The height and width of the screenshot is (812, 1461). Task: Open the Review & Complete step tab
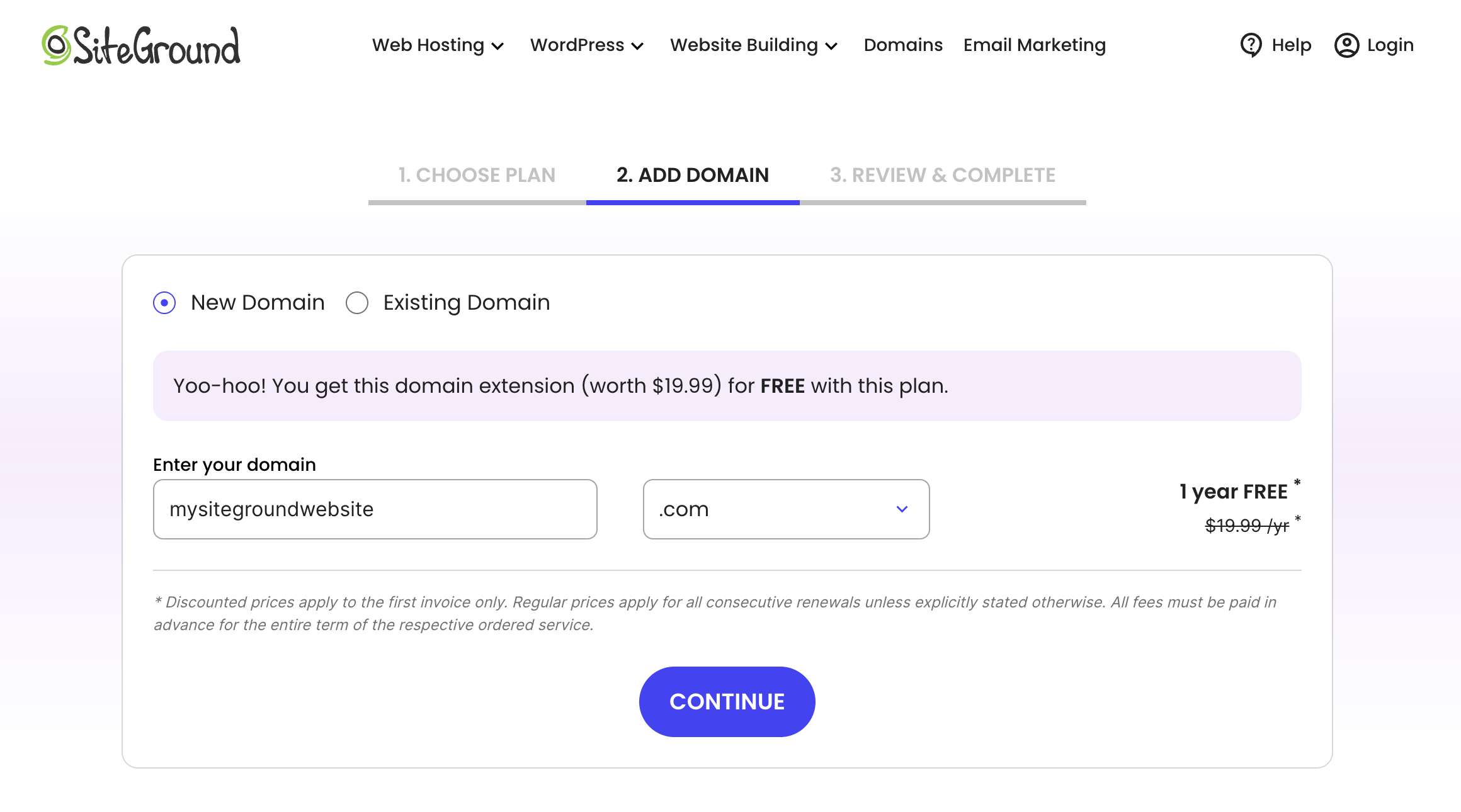coord(942,175)
